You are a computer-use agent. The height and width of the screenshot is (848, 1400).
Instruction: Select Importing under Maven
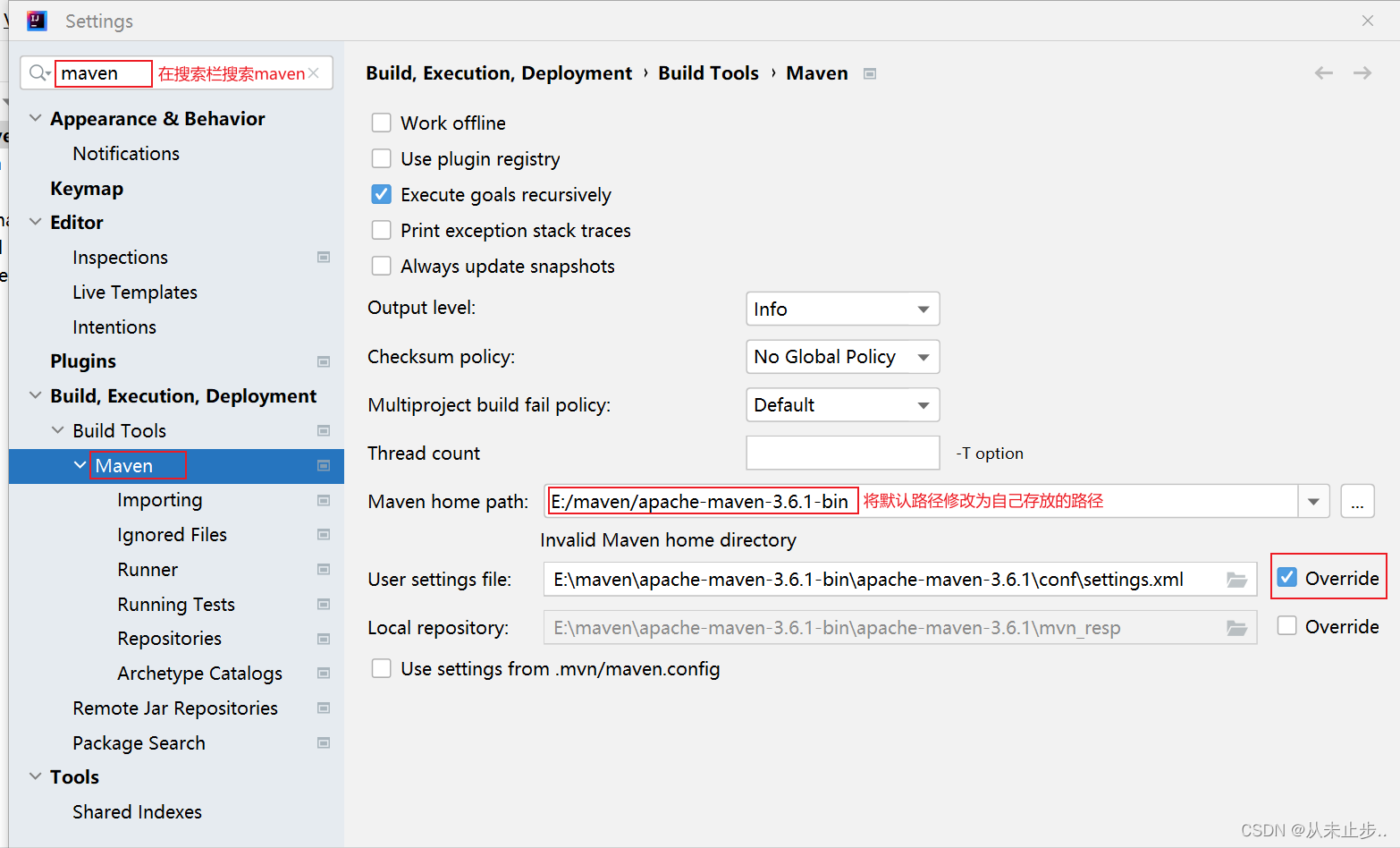(160, 500)
